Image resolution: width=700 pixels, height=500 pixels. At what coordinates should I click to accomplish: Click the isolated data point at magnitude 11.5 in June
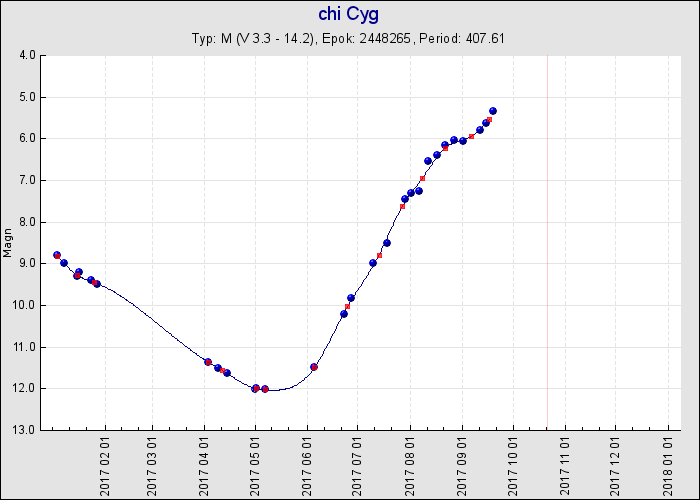tap(314, 367)
